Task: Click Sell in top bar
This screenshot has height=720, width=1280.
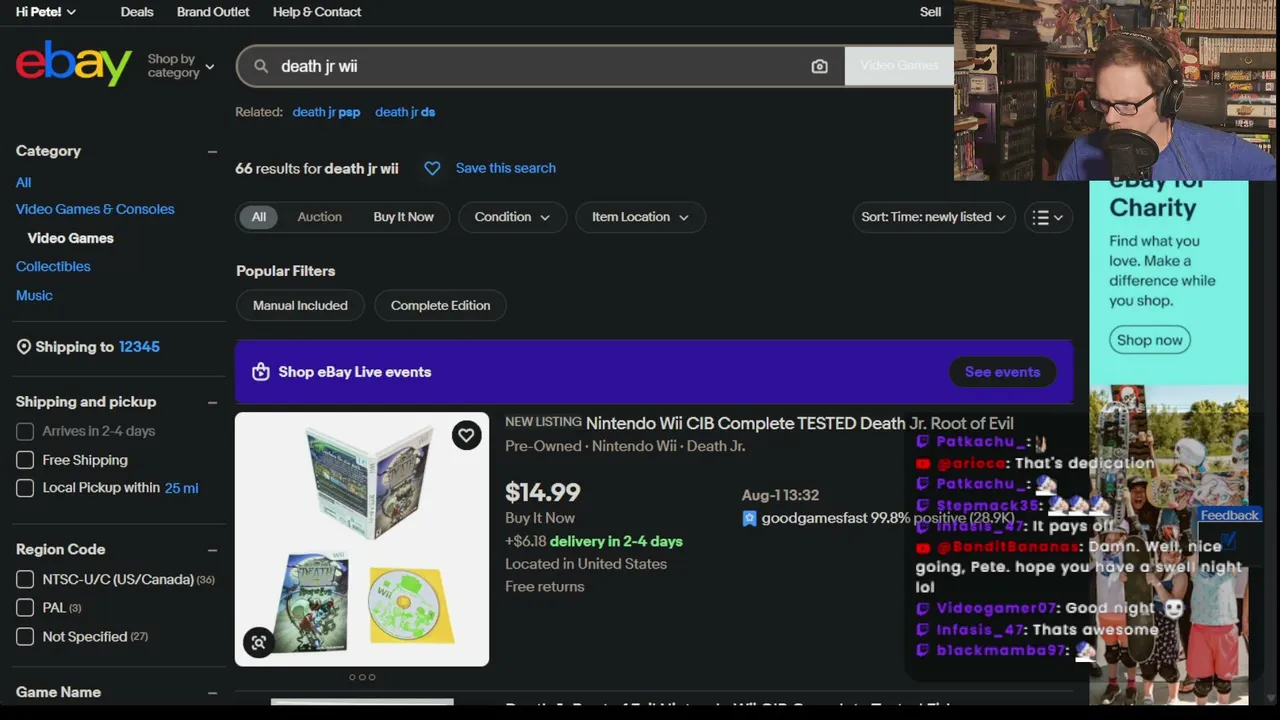Action: (930, 12)
